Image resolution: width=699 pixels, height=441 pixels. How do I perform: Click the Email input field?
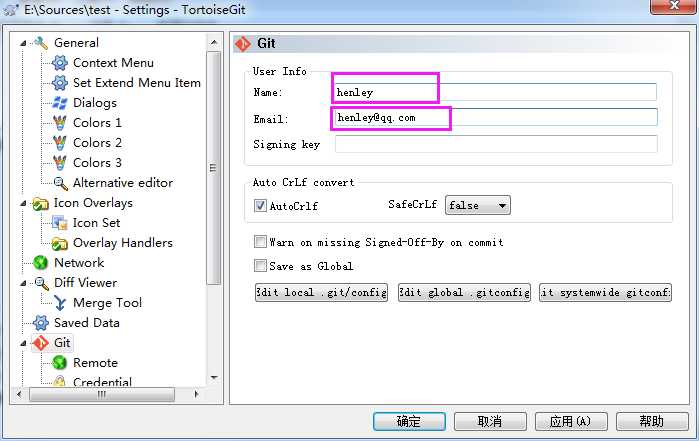tap(495, 118)
